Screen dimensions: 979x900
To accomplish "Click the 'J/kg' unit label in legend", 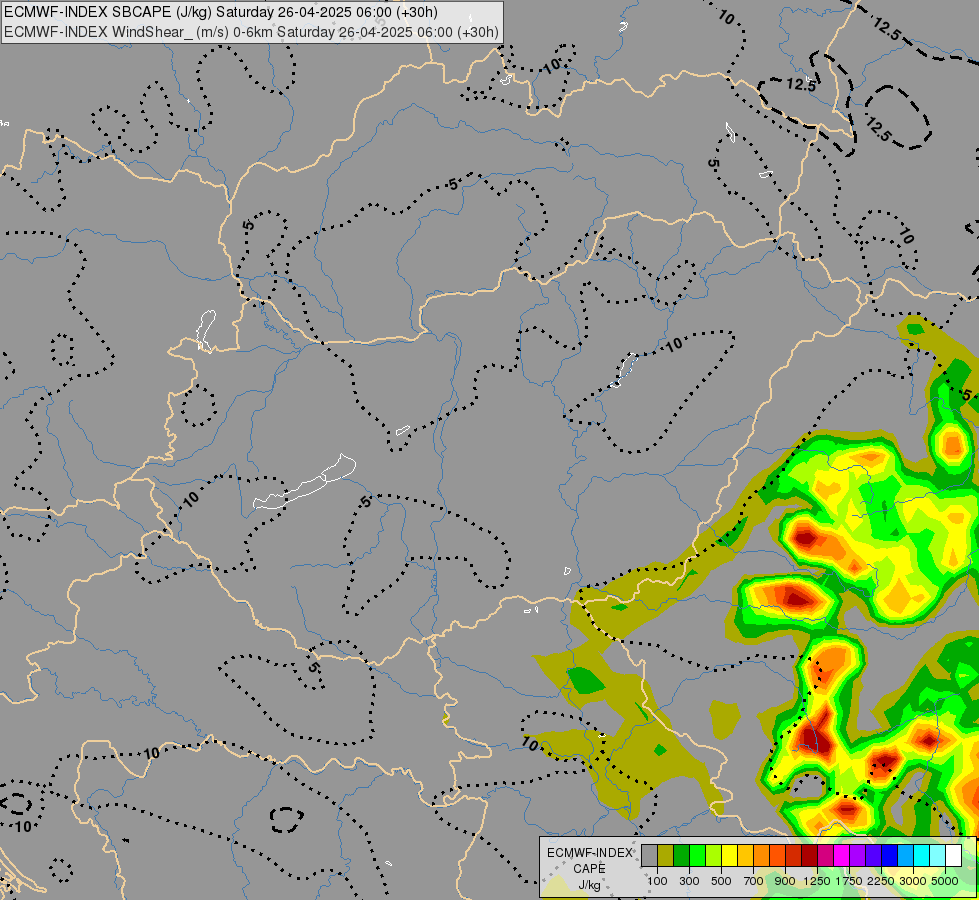I will pos(589,885).
